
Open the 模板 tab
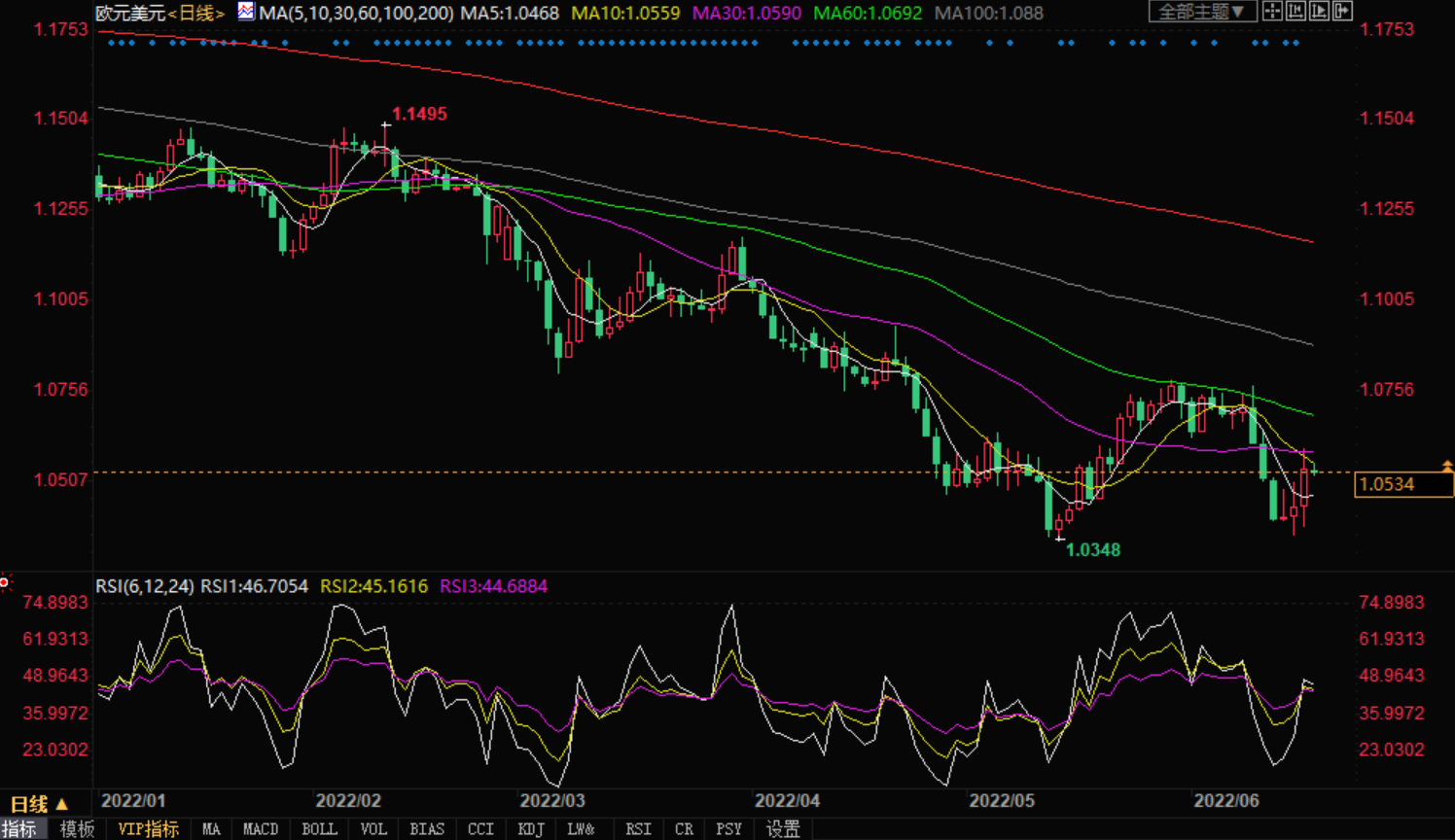(77, 829)
